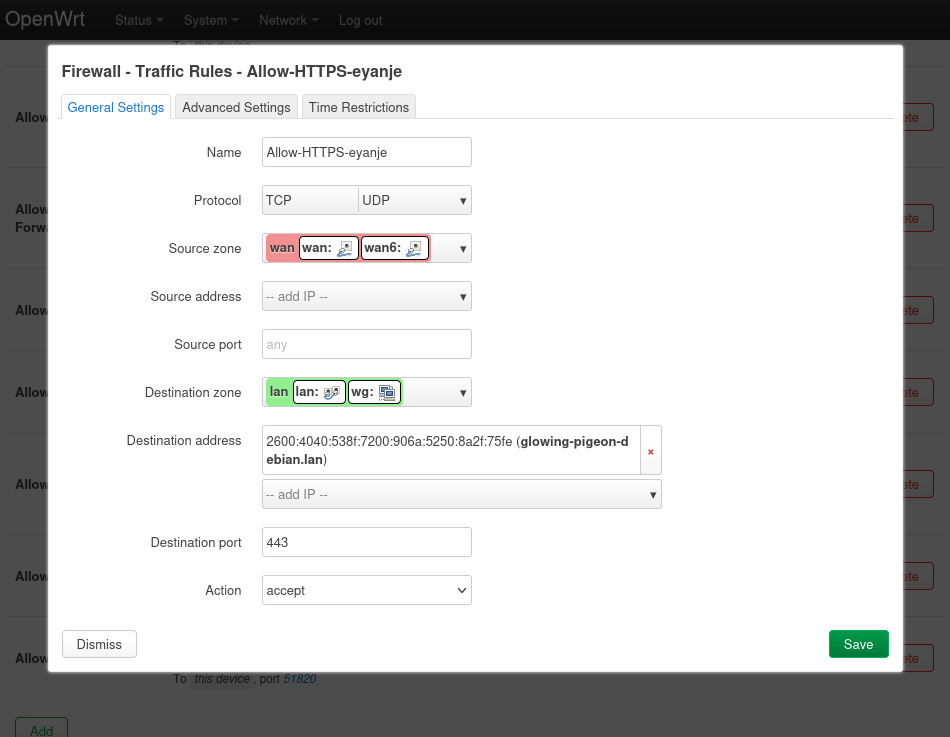
Task: Open the Time Restrictions tab
Action: [359, 107]
